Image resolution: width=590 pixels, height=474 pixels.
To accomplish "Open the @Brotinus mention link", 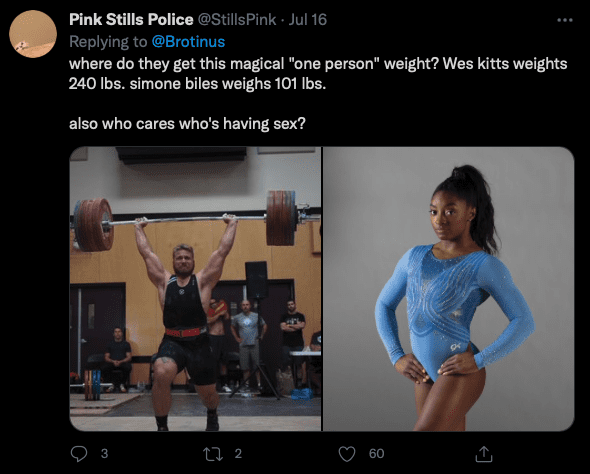I will click(188, 42).
